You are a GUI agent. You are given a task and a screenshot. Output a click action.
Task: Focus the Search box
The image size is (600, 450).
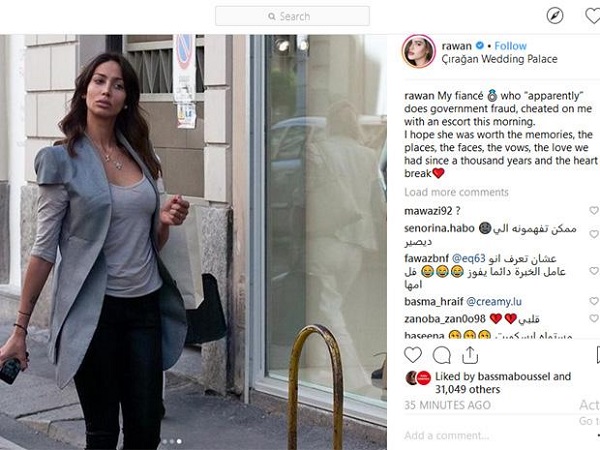click(x=292, y=16)
